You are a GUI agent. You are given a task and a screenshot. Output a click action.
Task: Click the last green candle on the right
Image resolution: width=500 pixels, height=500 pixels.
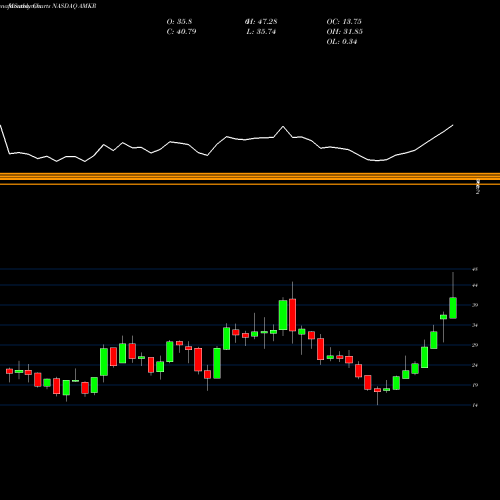point(453,308)
